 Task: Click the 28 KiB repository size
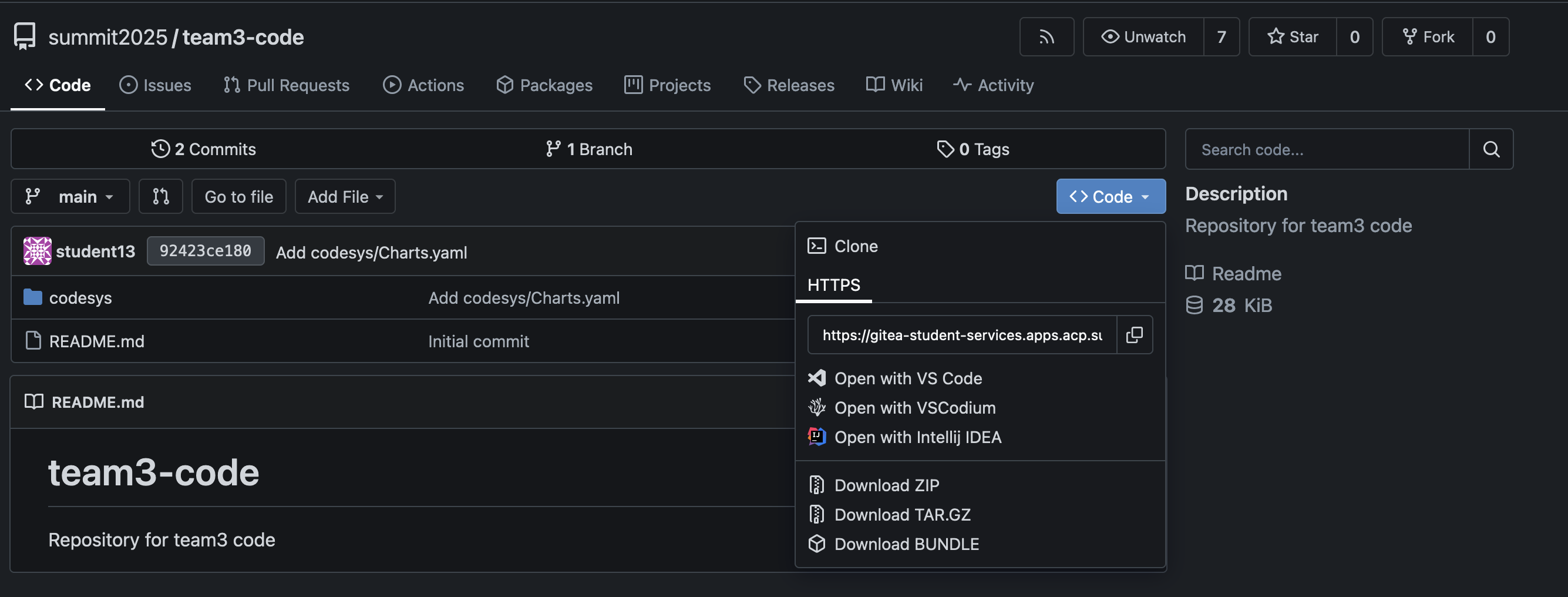(1230, 305)
